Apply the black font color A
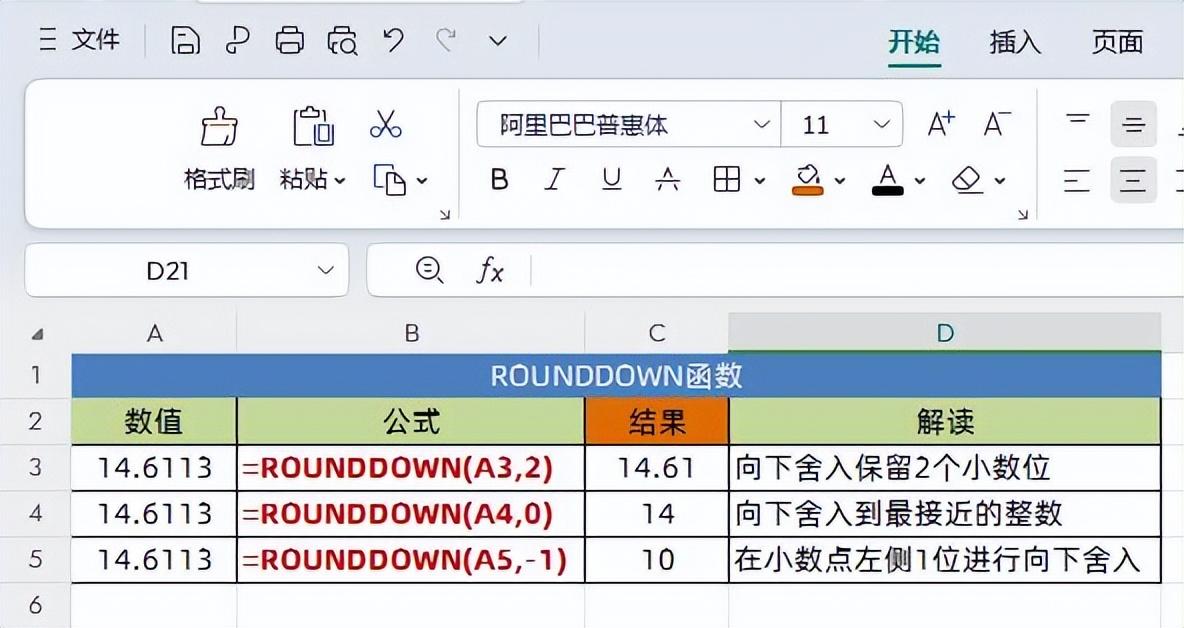Screen dimensions: 1184x628 pos(888,180)
